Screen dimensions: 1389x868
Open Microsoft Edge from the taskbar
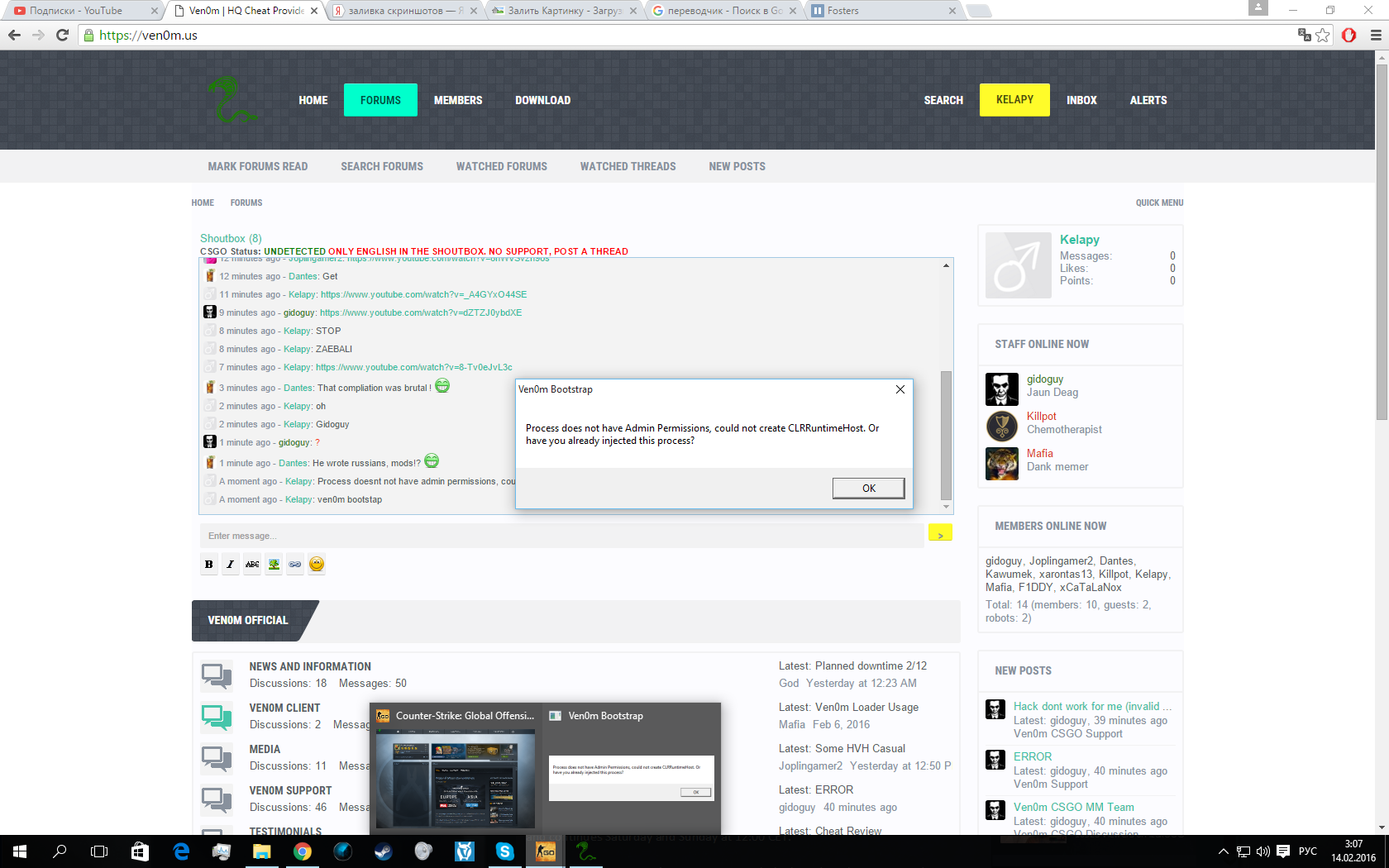click(x=181, y=851)
